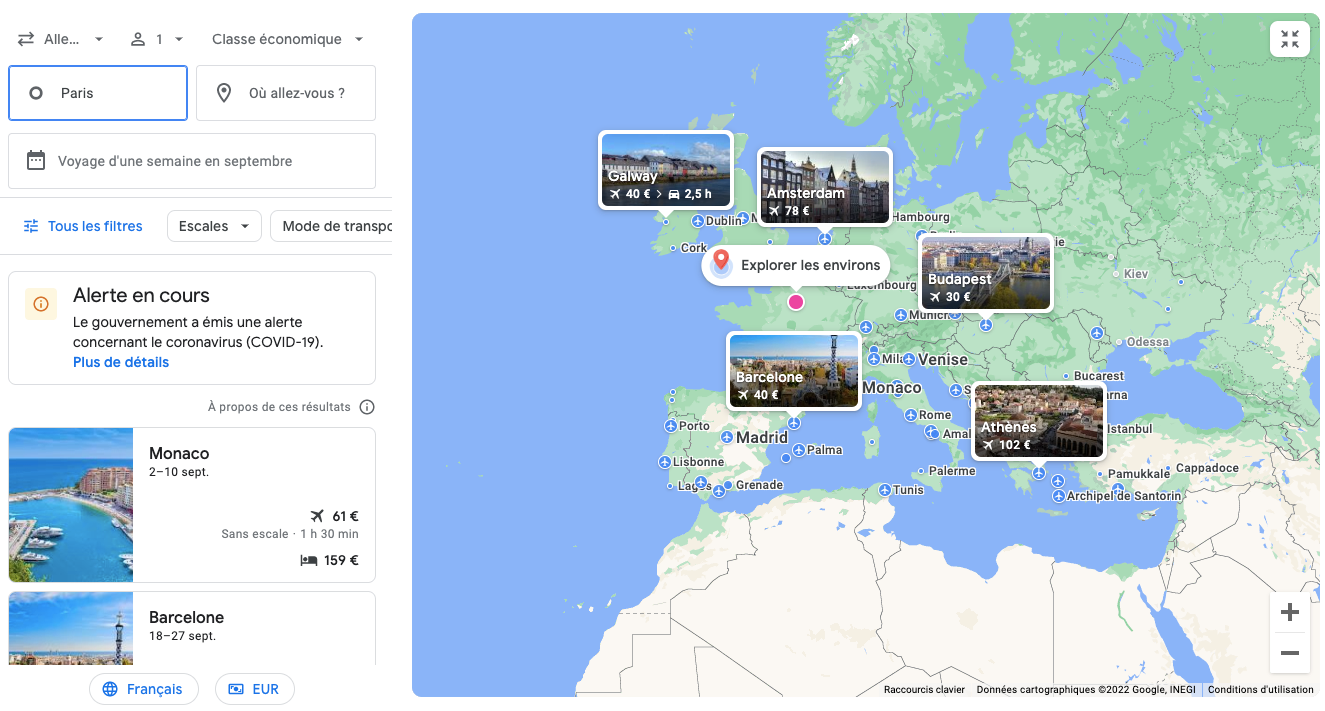
Task: Open the Barcelone map card
Action: point(794,371)
